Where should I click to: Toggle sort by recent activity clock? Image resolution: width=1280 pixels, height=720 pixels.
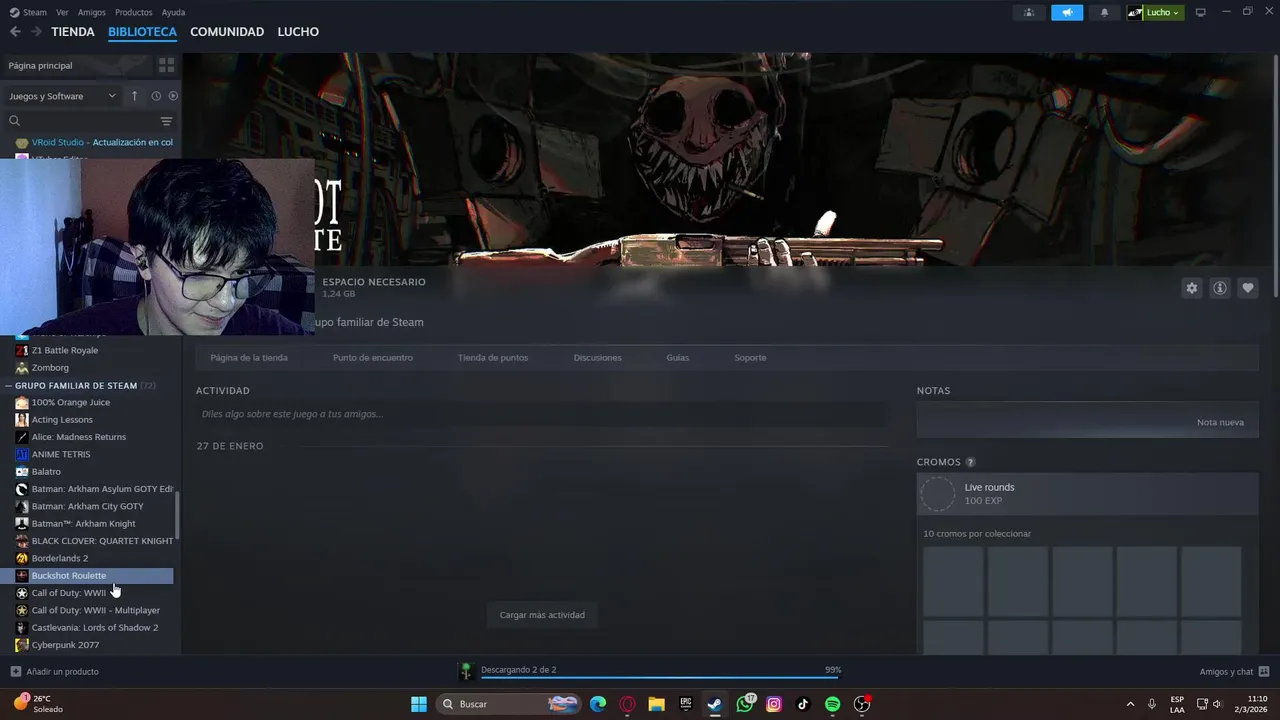pos(156,96)
